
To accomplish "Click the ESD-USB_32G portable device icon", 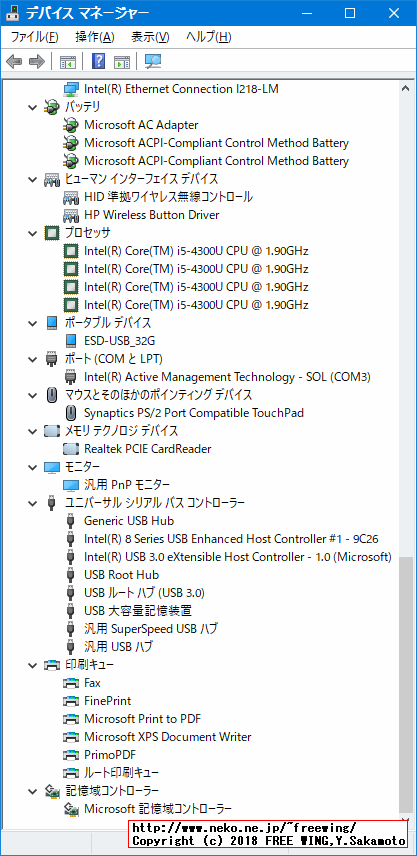I will click(71, 341).
